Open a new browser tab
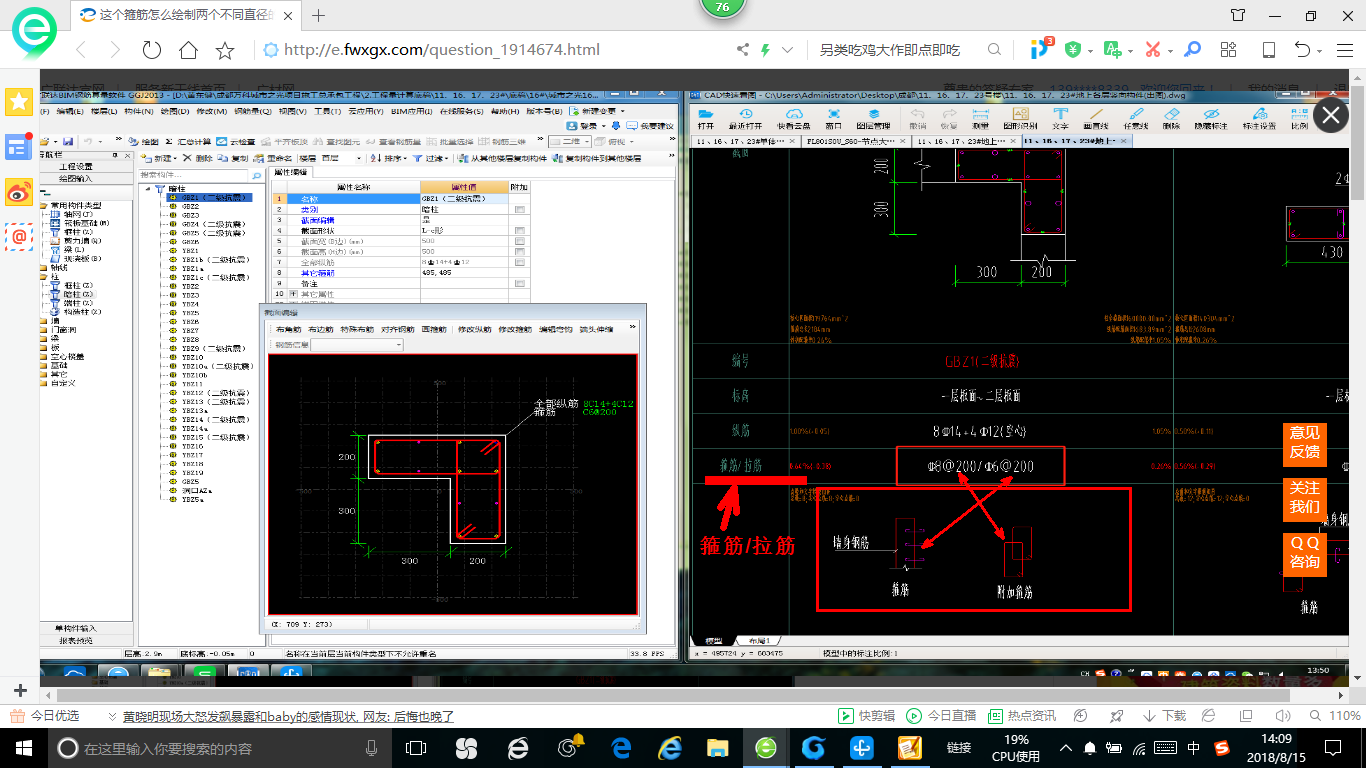The image size is (1366, 768). 319,15
